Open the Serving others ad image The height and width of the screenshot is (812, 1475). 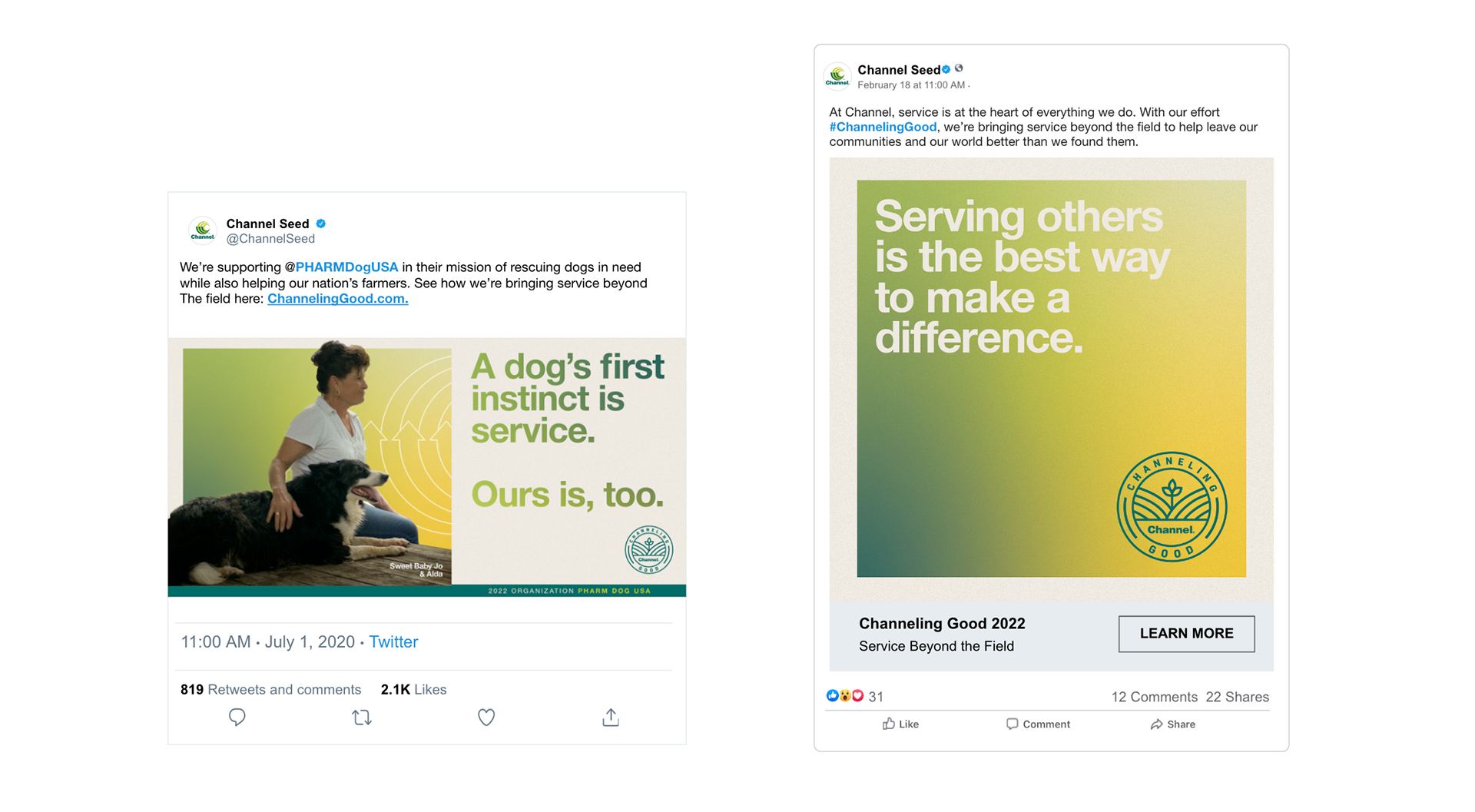click(x=1051, y=379)
